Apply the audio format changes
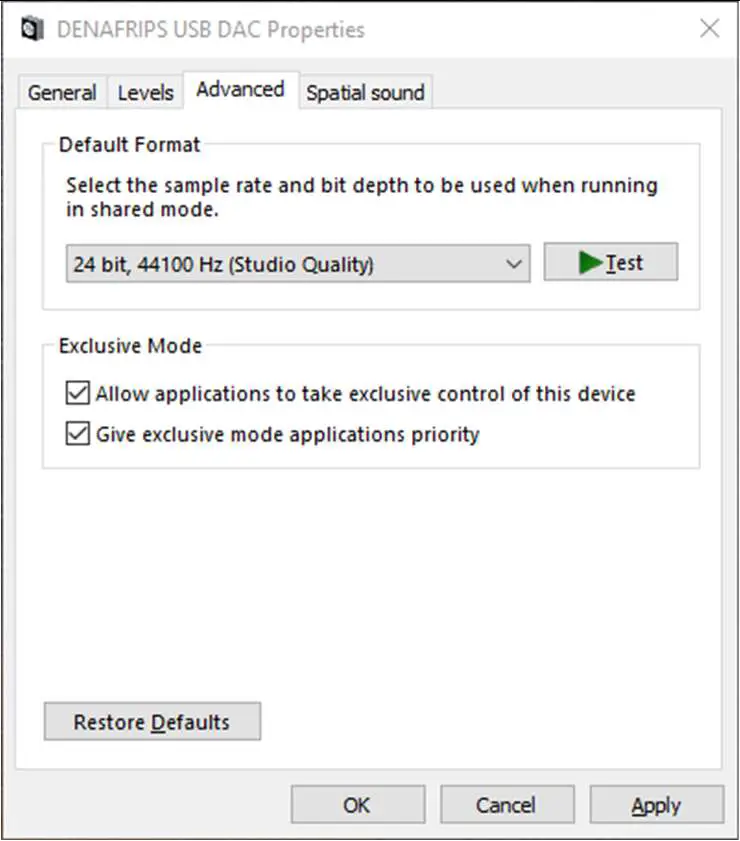This screenshot has width=740, height=841. [657, 804]
